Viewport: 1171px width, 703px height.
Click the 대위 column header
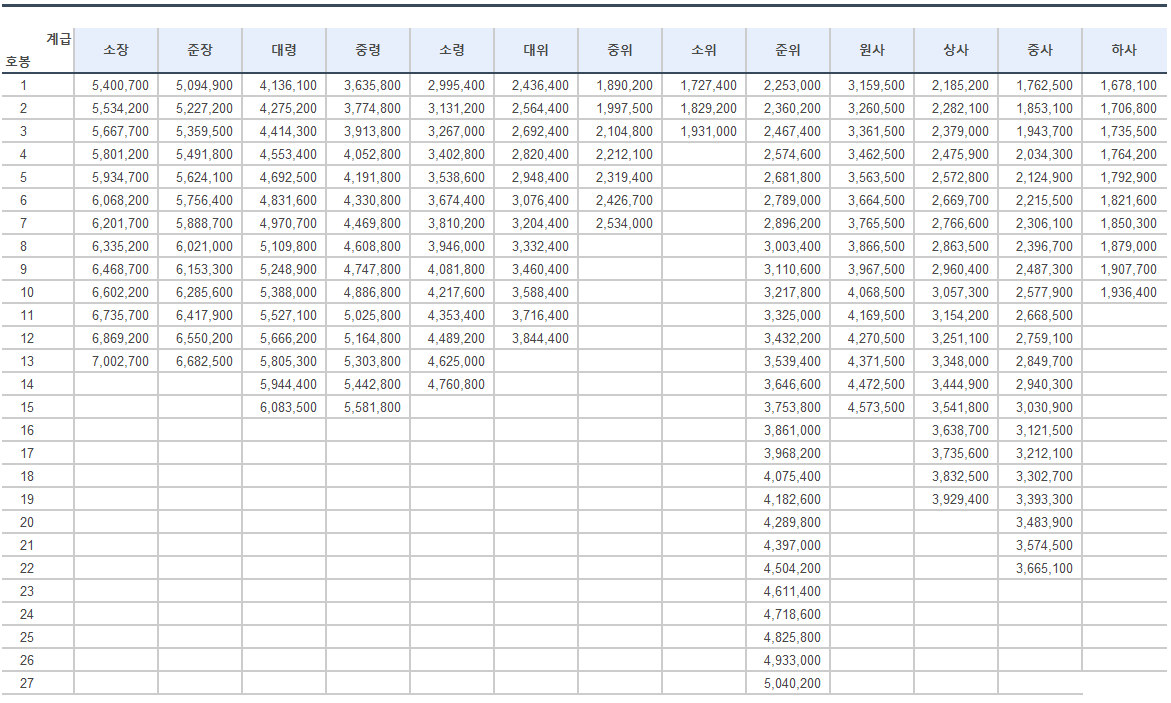click(536, 50)
